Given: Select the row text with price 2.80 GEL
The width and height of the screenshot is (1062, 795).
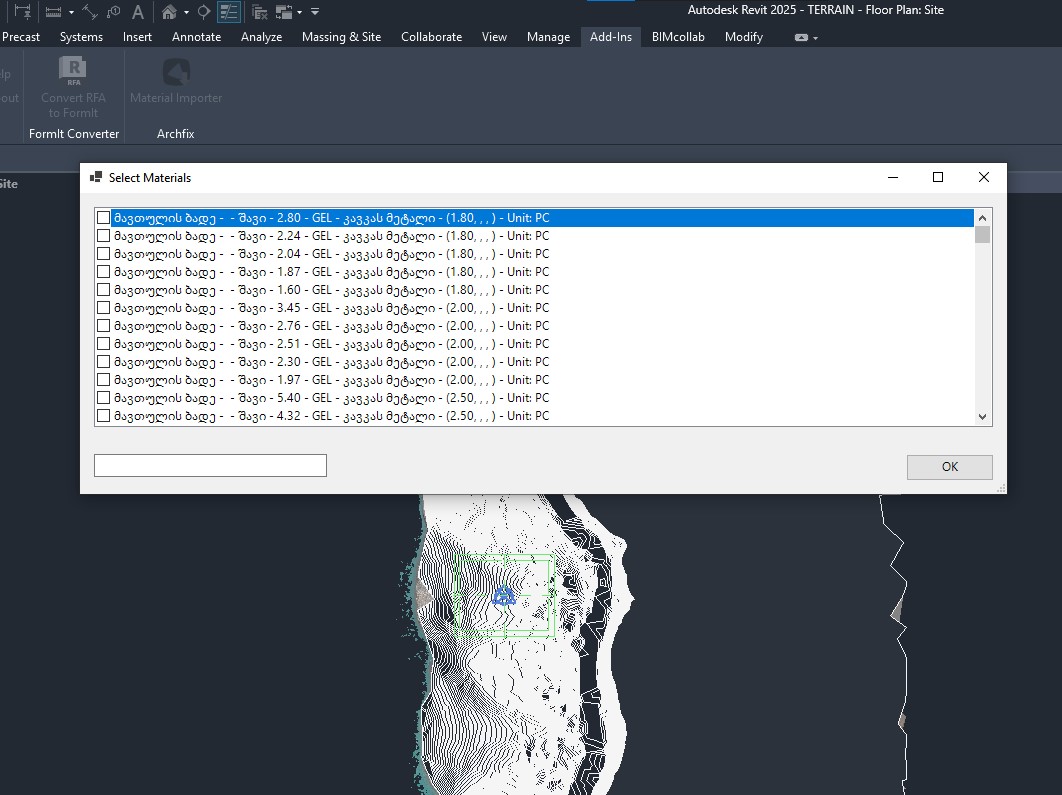Looking at the screenshot, I should click(331, 217).
